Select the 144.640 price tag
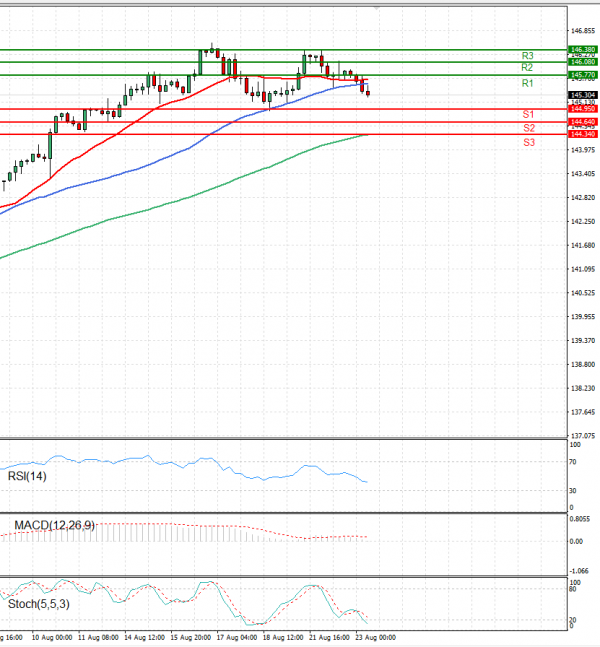 [583, 122]
